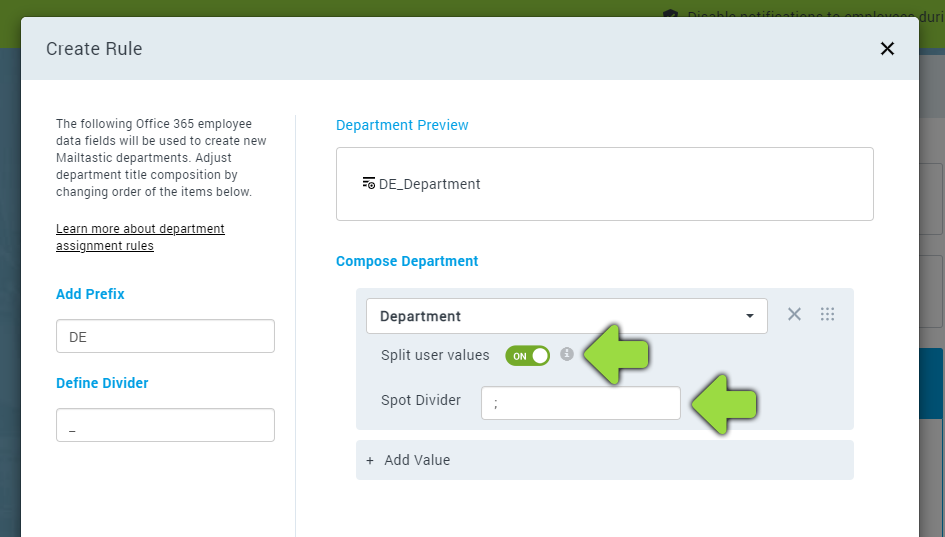Click the Compose Department heading
Image resolution: width=945 pixels, height=537 pixels.
(407, 262)
